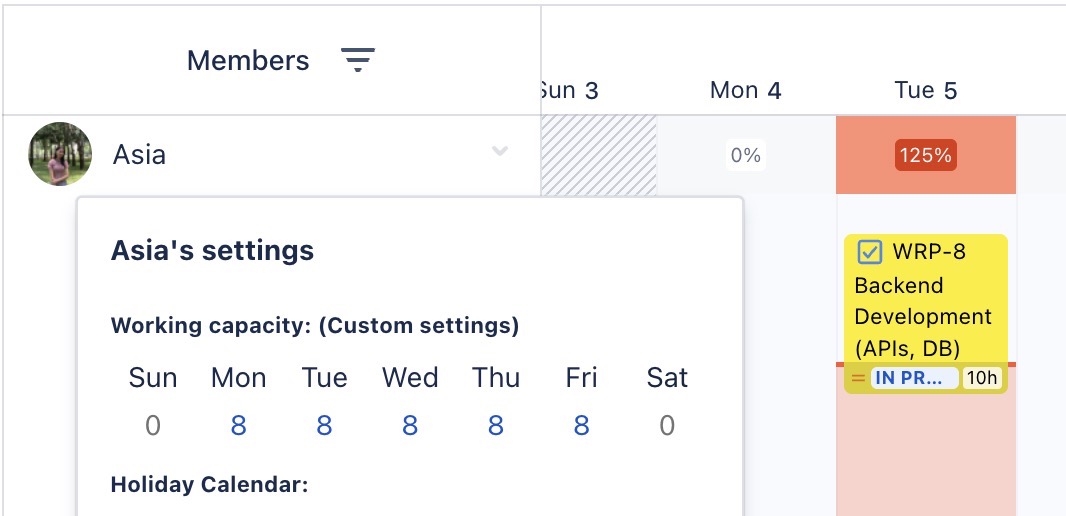
Task: Click the WRP-8 task type checkbox icon
Action: coord(869,252)
